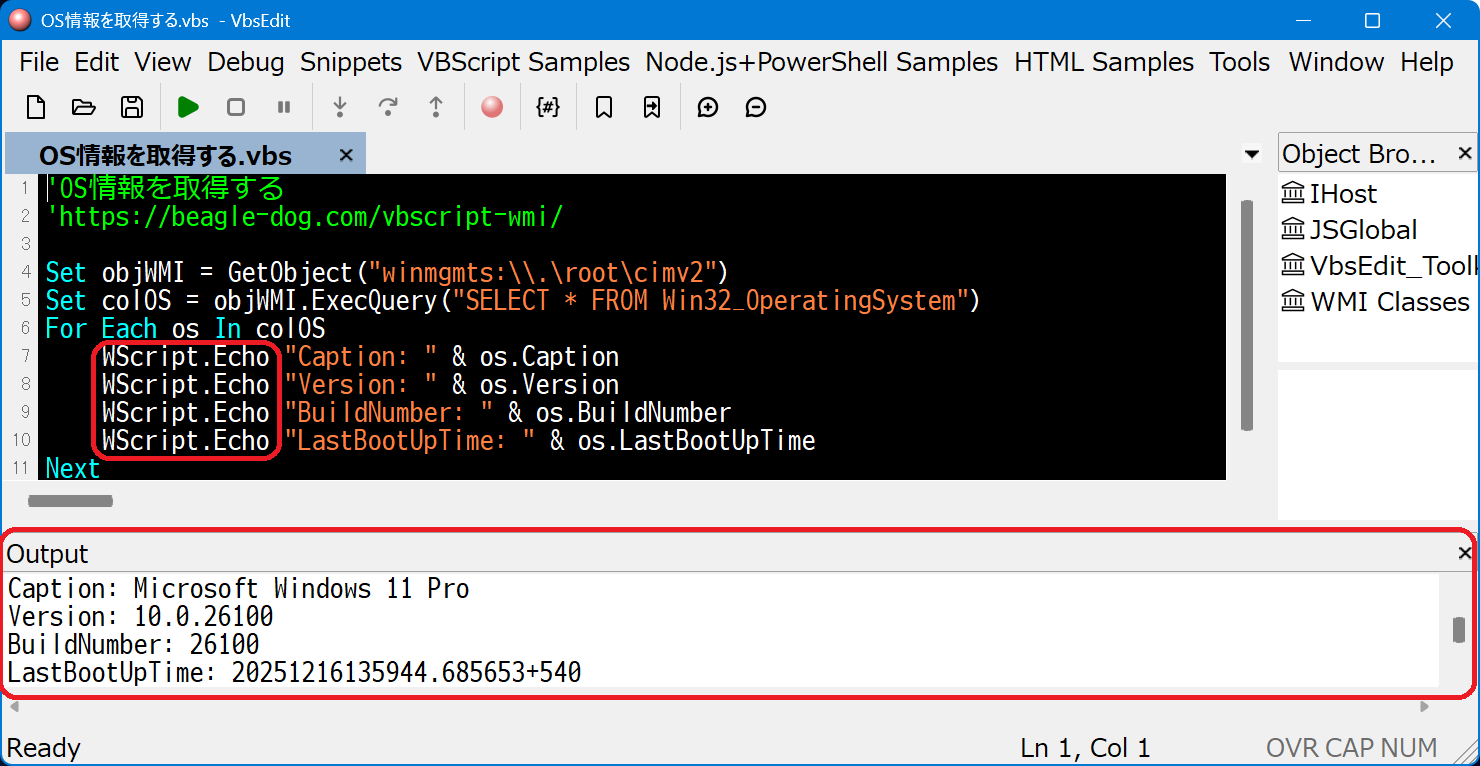Click the New file icon in toolbar
The width and height of the screenshot is (1480, 766).
tap(36, 107)
